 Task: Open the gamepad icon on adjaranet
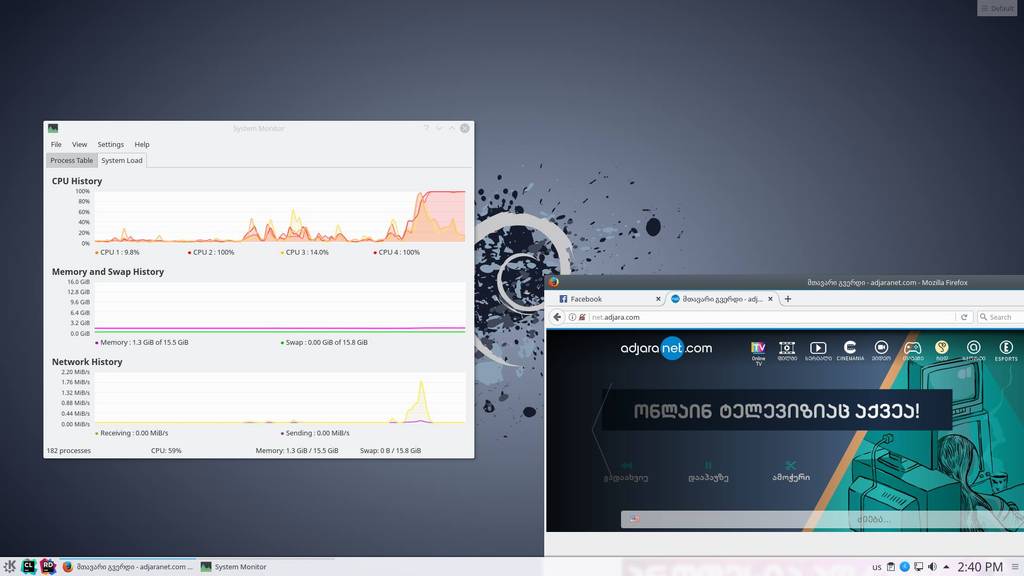click(x=912, y=351)
